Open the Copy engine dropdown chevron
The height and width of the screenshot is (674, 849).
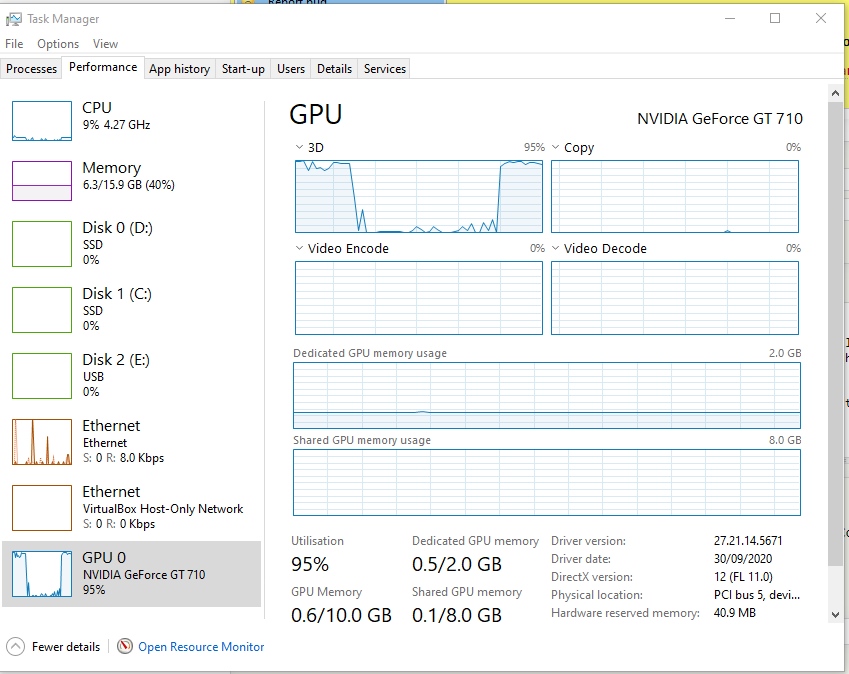pyautogui.click(x=555, y=147)
